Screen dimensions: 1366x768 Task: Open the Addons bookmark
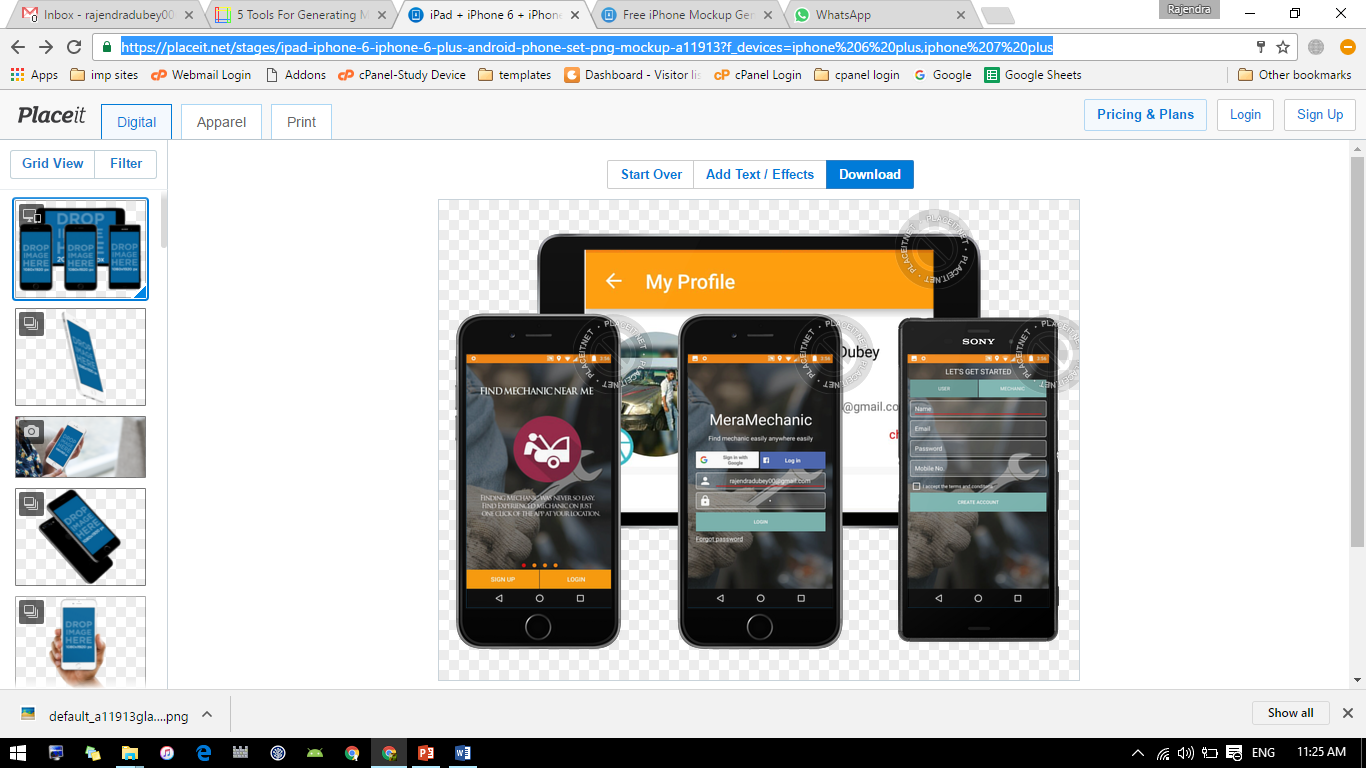point(295,75)
